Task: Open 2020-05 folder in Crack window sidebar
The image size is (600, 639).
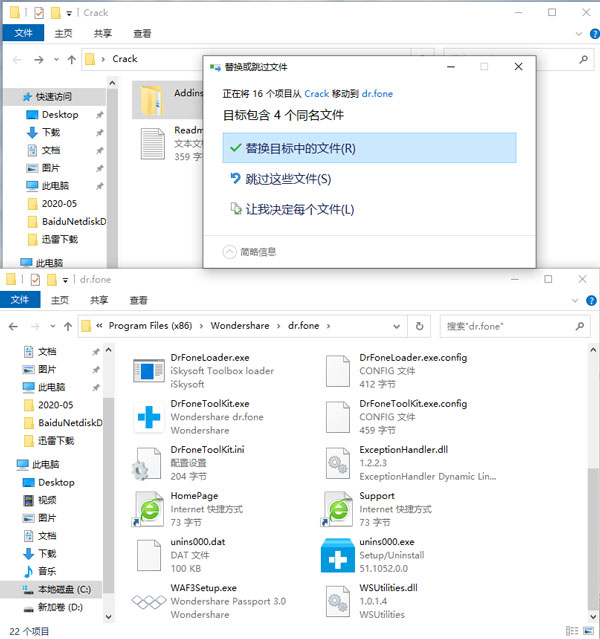Action: tap(59, 203)
